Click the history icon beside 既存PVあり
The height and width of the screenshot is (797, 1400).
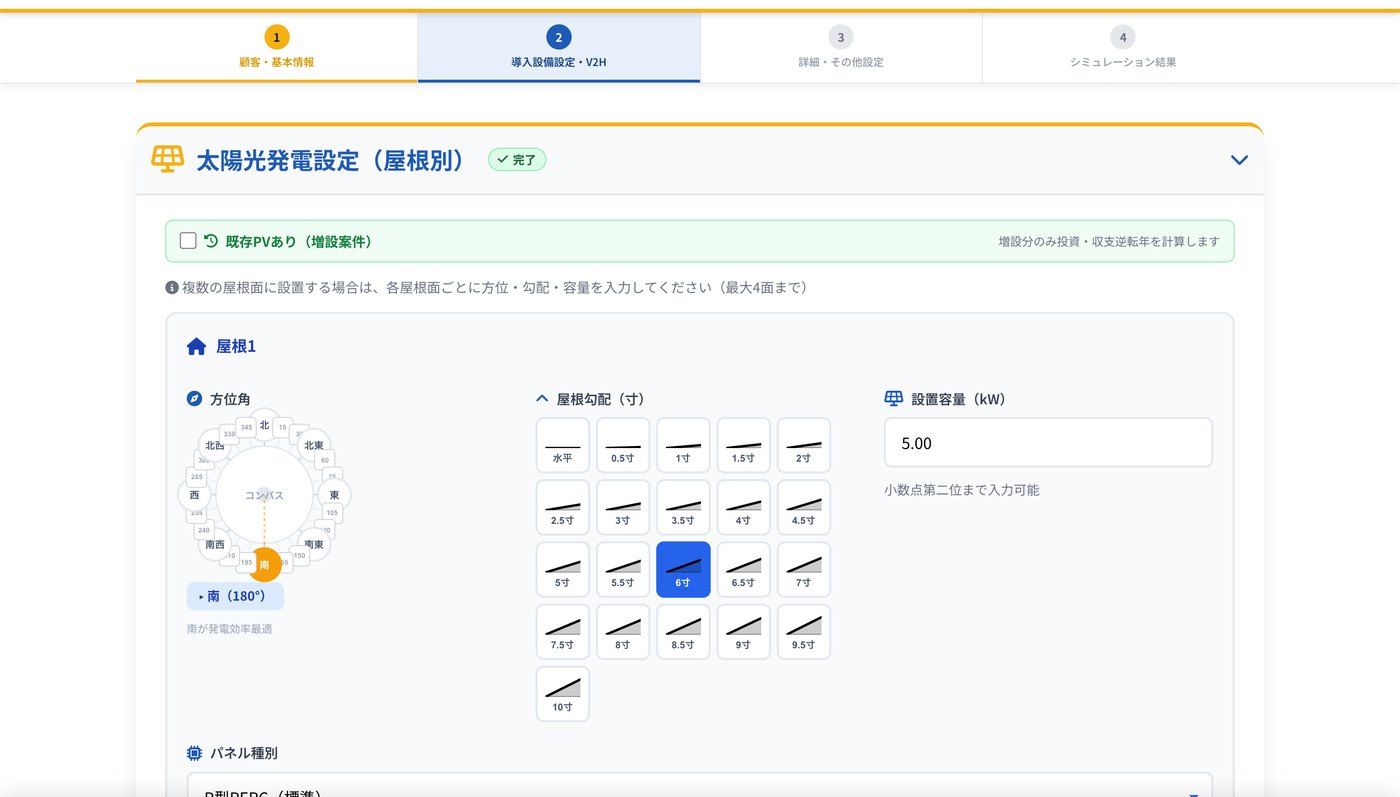[211, 241]
